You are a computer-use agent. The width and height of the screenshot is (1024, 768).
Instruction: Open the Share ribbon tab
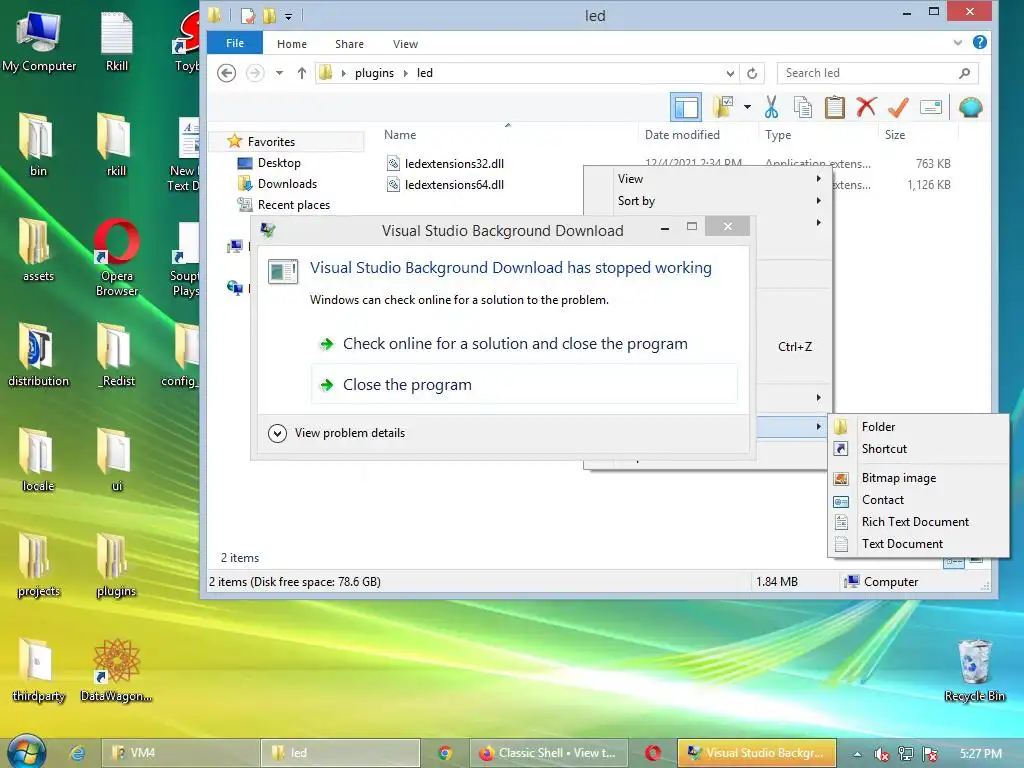(x=349, y=44)
